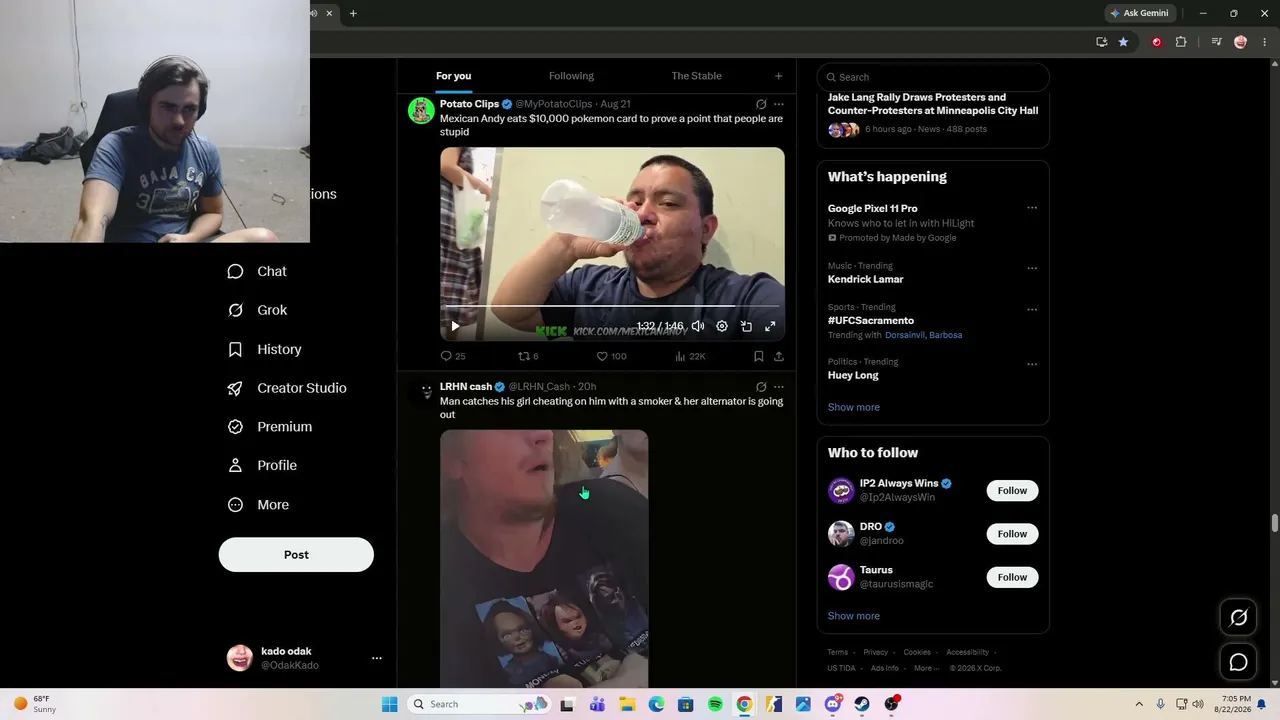
Task: Toggle picture-in-picture on the video
Action: (746, 326)
